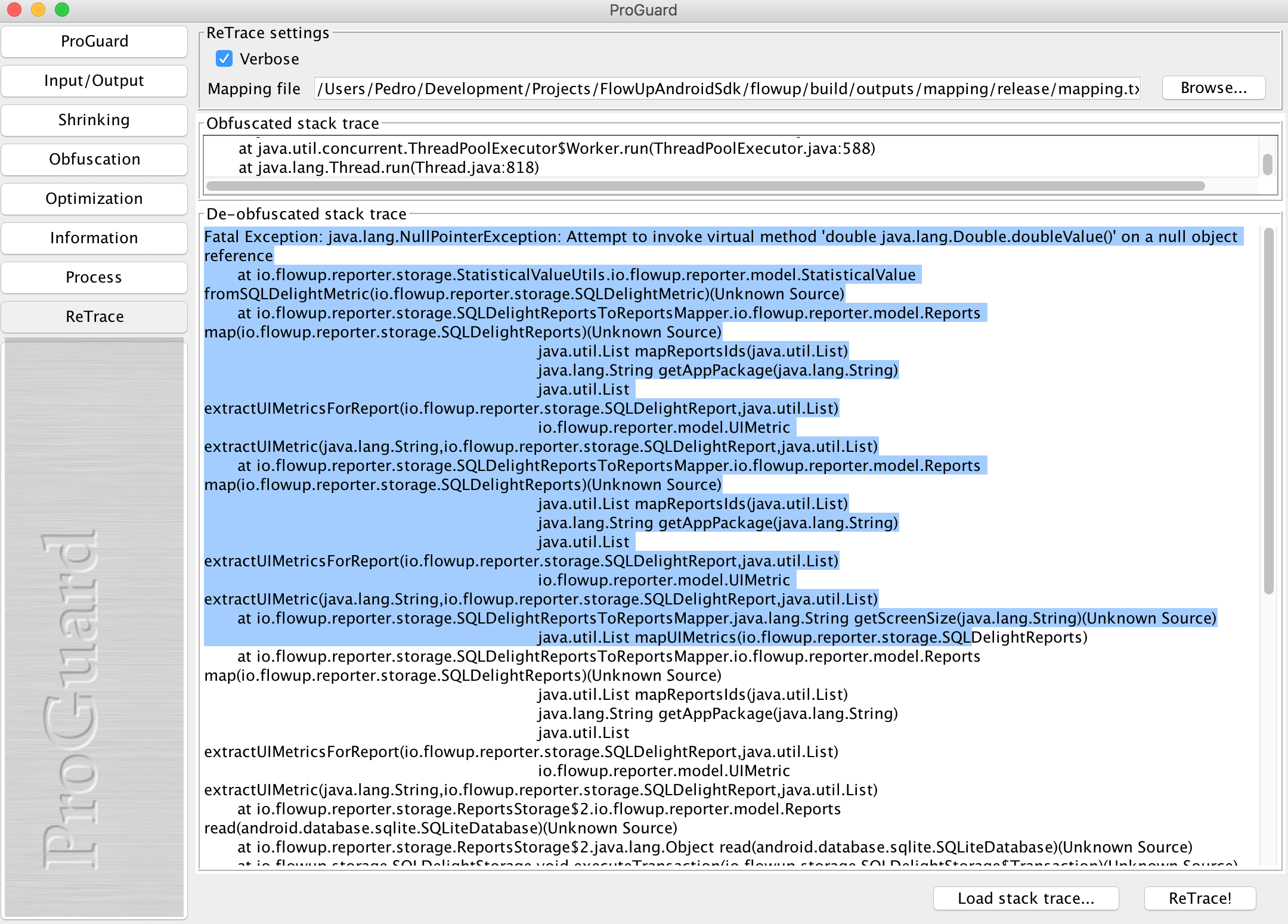
Task: Click the Shrinking panel icon
Action: pyautogui.click(x=94, y=119)
